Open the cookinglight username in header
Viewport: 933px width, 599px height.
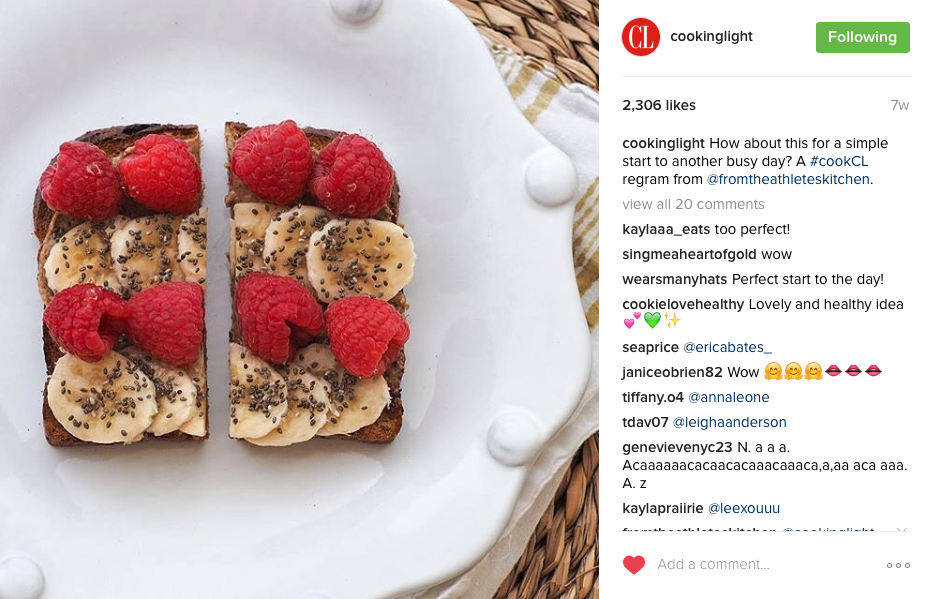click(x=711, y=36)
